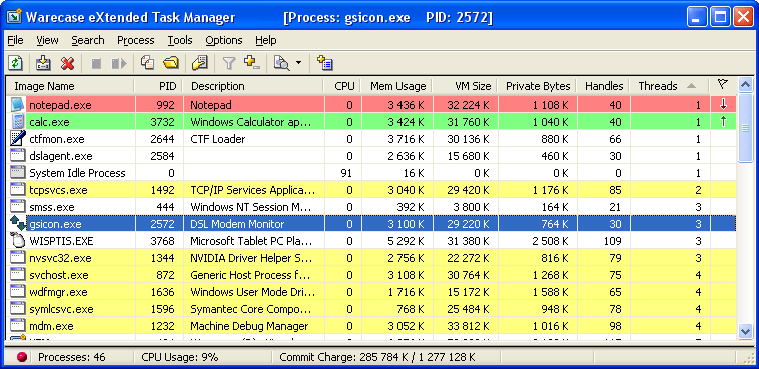Screen dimensions: 759x369
Task: Open the Options menu
Action: 224,40
